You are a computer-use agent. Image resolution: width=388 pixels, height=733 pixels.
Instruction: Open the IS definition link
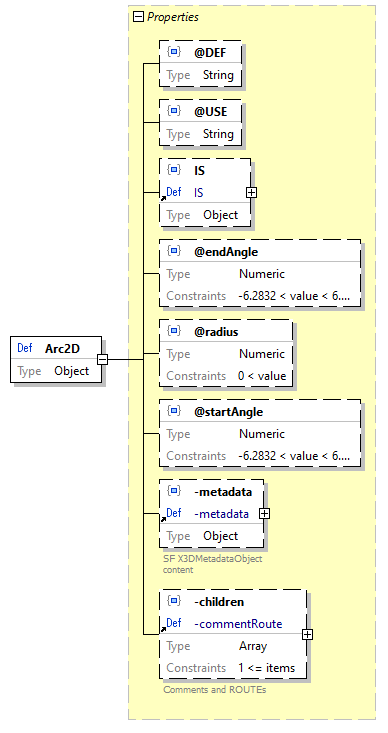[x=199, y=192]
